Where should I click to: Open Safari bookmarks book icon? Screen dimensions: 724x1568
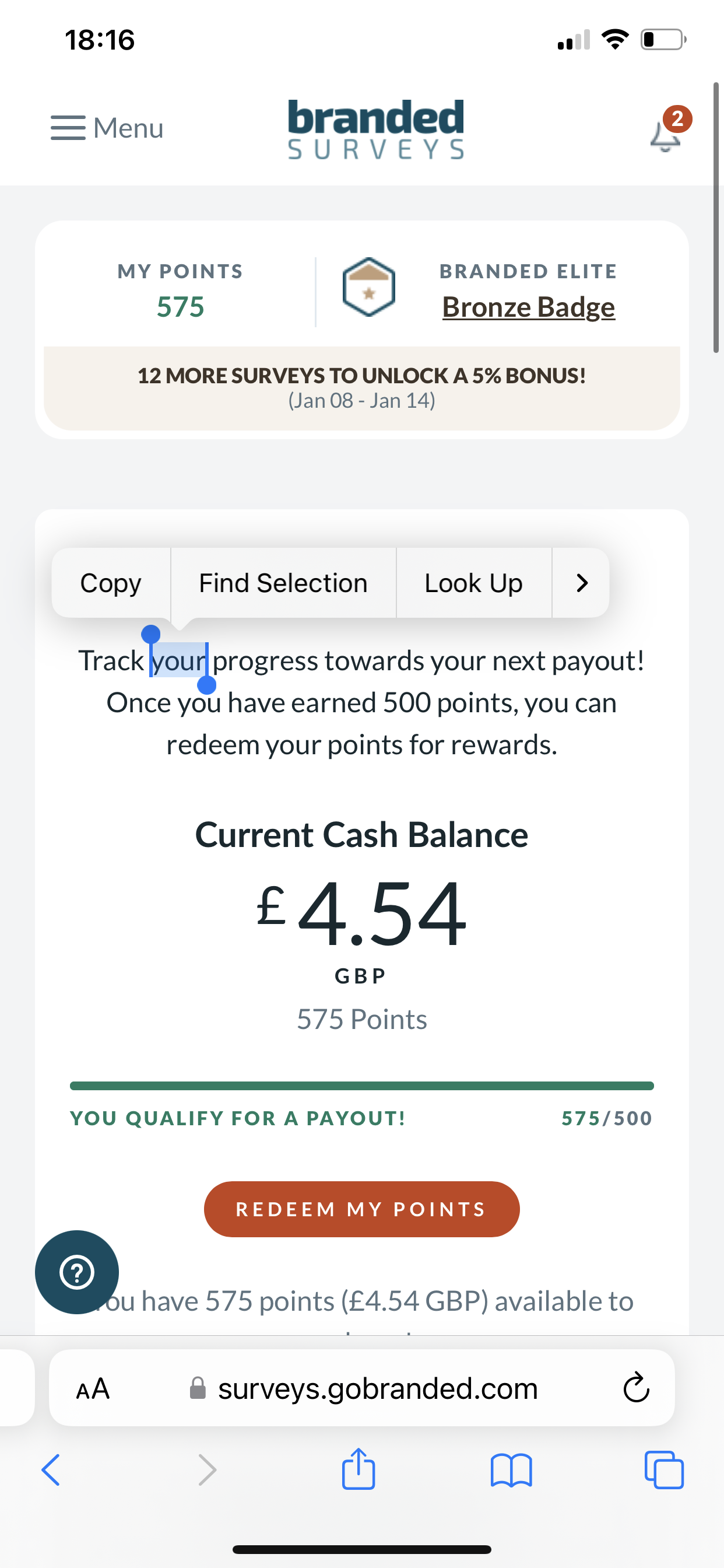tap(511, 1471)
